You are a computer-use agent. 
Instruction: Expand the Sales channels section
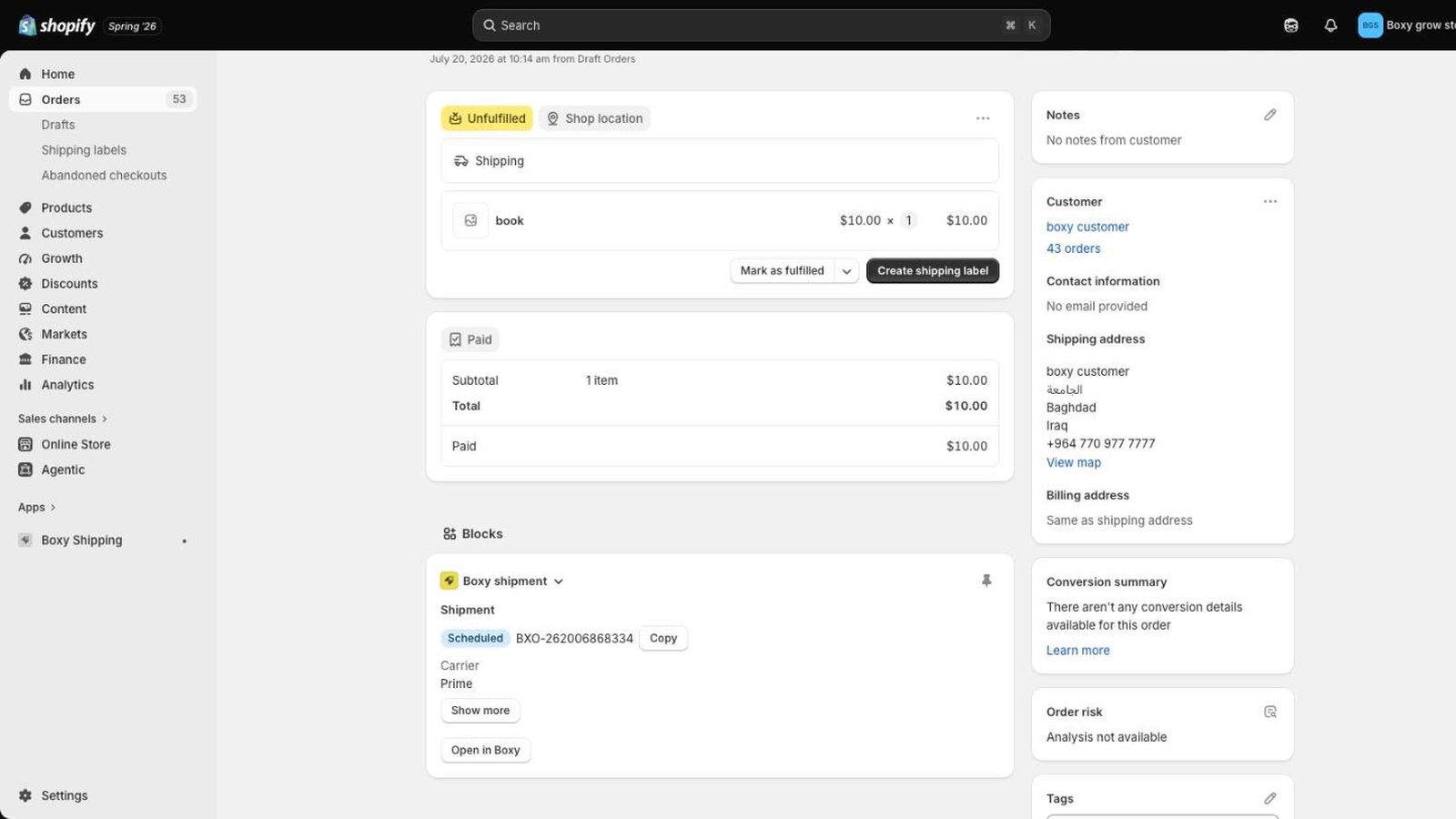tap(63, 419)
